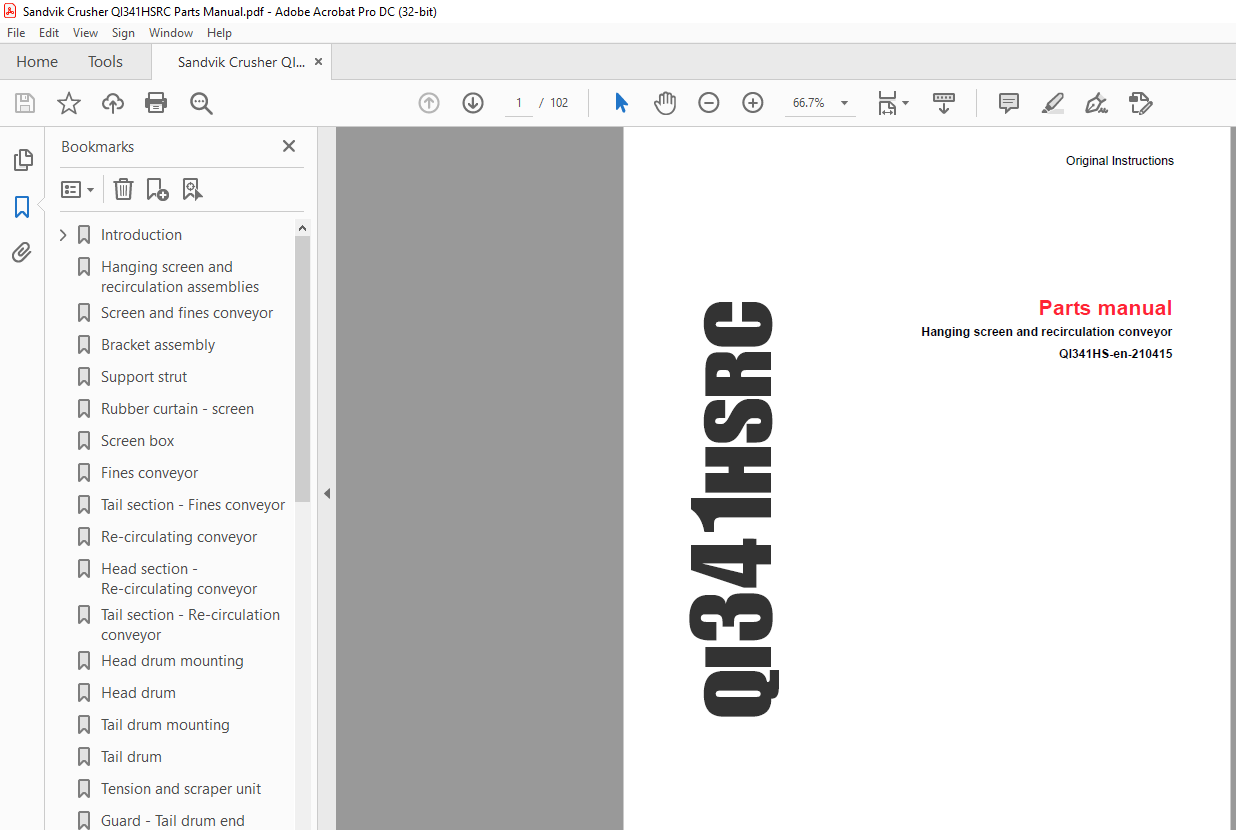Click the Stamp tool icon
This screenshot has width=1236, height=830.
(x=1141, y=103)
